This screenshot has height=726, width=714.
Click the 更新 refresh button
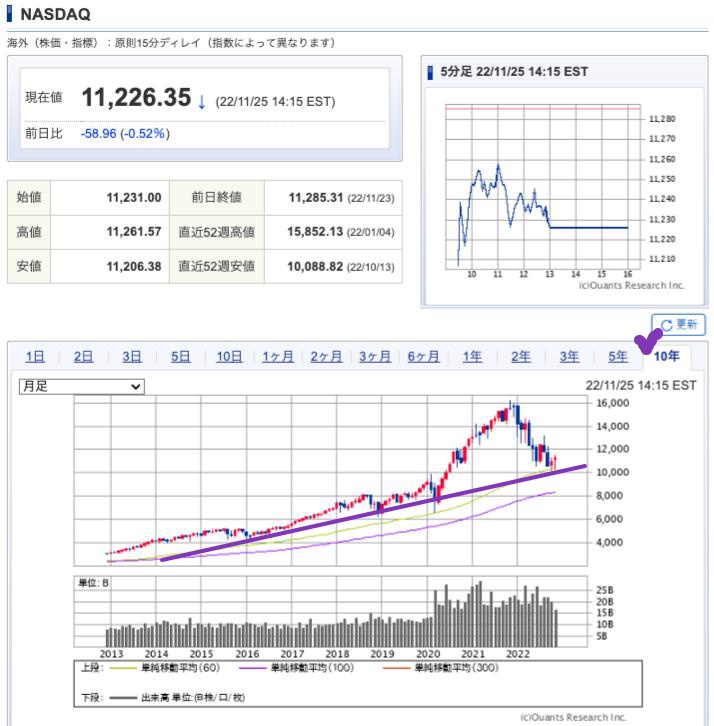(x=678, y=325)
